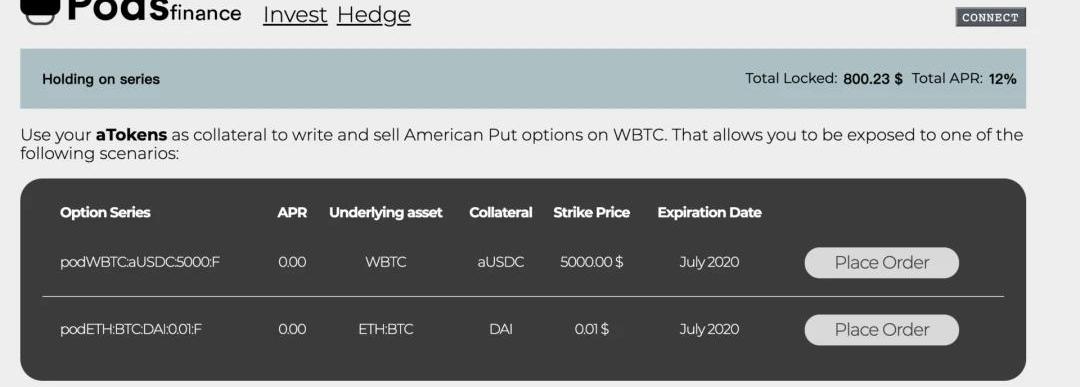Click the Total APR 12% value
The image size is (1080, 387).
[x=1002, y=79]
